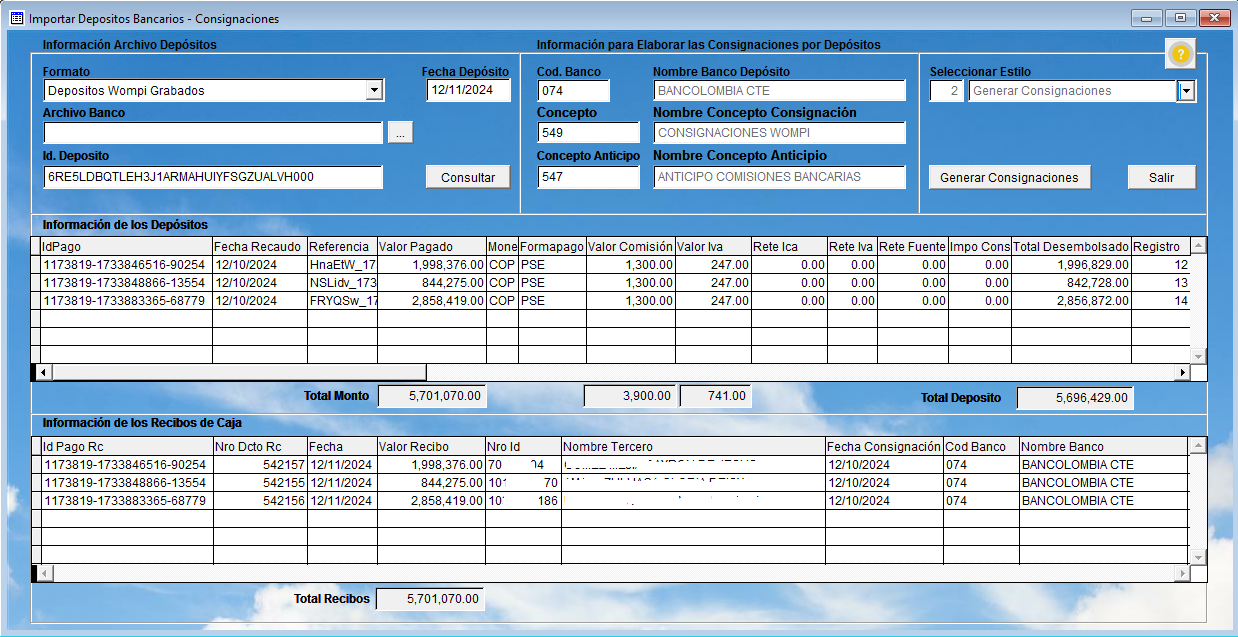Click the Total Deposito value field
Screen dimensions: 1238x637
(1075, 398)
